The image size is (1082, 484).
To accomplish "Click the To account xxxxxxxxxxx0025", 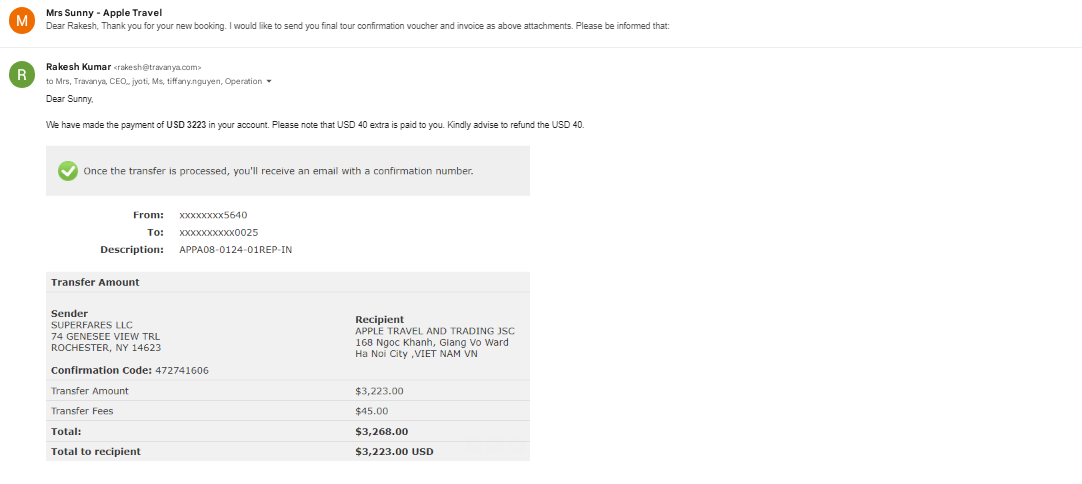I will tap(219, 233).
